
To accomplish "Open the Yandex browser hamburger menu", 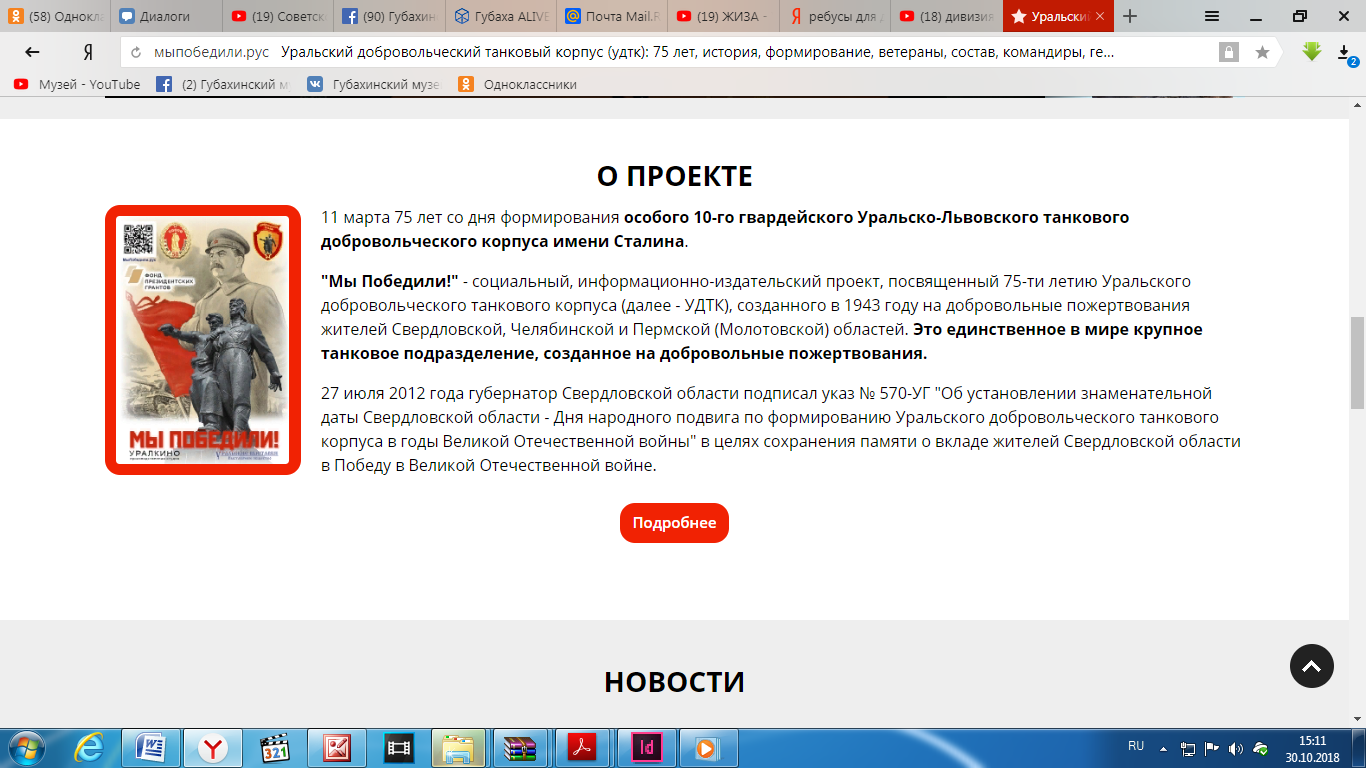I will click(1211, 16).
